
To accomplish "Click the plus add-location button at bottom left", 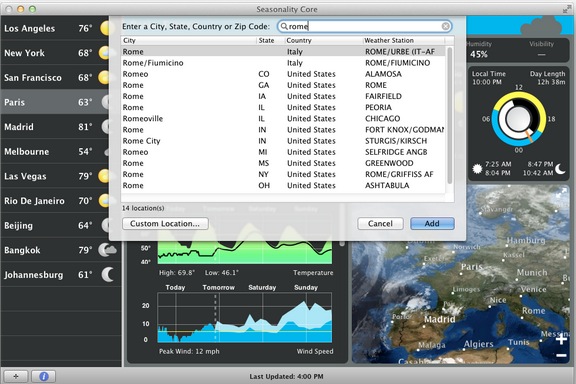I will 15,376.
